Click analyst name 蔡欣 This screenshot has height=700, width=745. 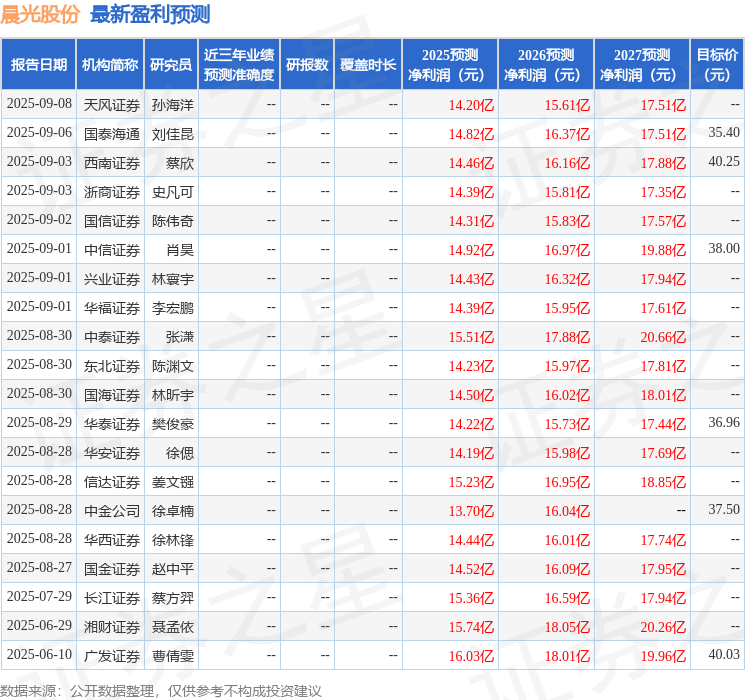pyautogui.click(x=180, y=163)
